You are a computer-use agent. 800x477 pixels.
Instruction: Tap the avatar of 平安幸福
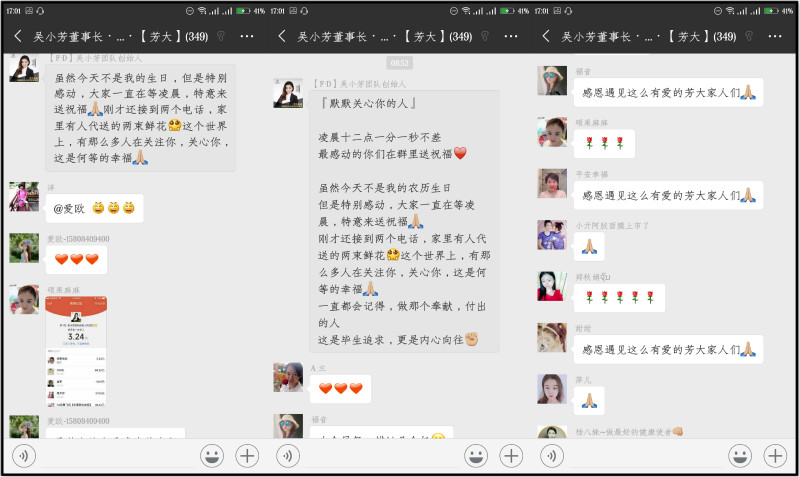click(552, 184)
